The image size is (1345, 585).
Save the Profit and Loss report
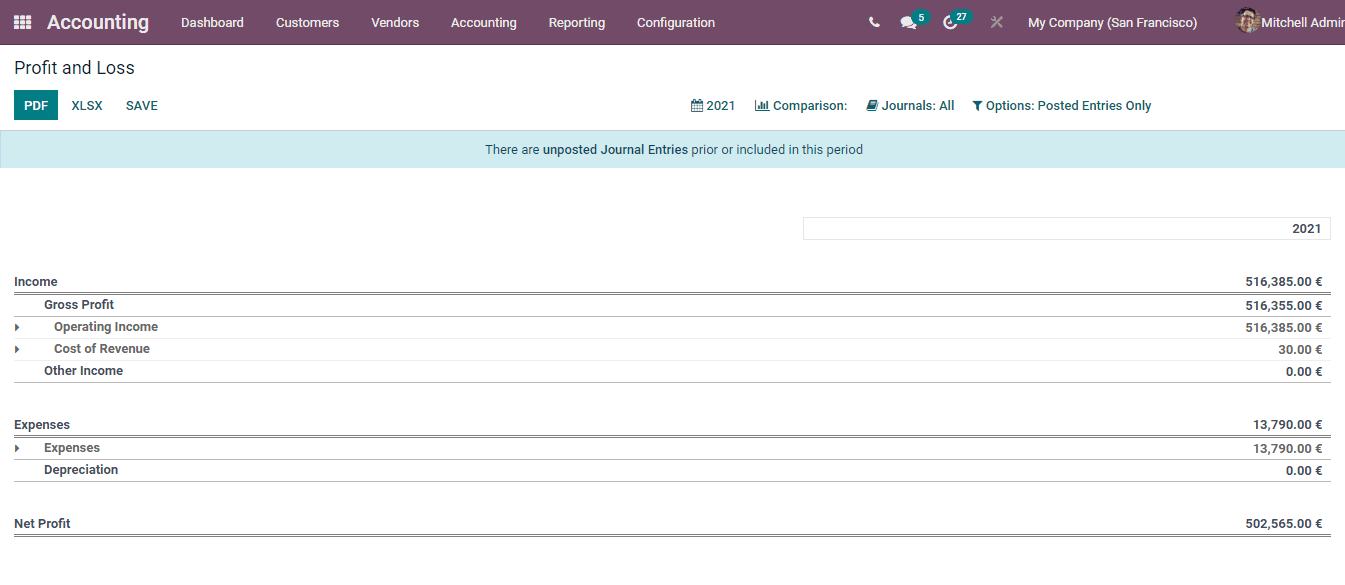141,104
